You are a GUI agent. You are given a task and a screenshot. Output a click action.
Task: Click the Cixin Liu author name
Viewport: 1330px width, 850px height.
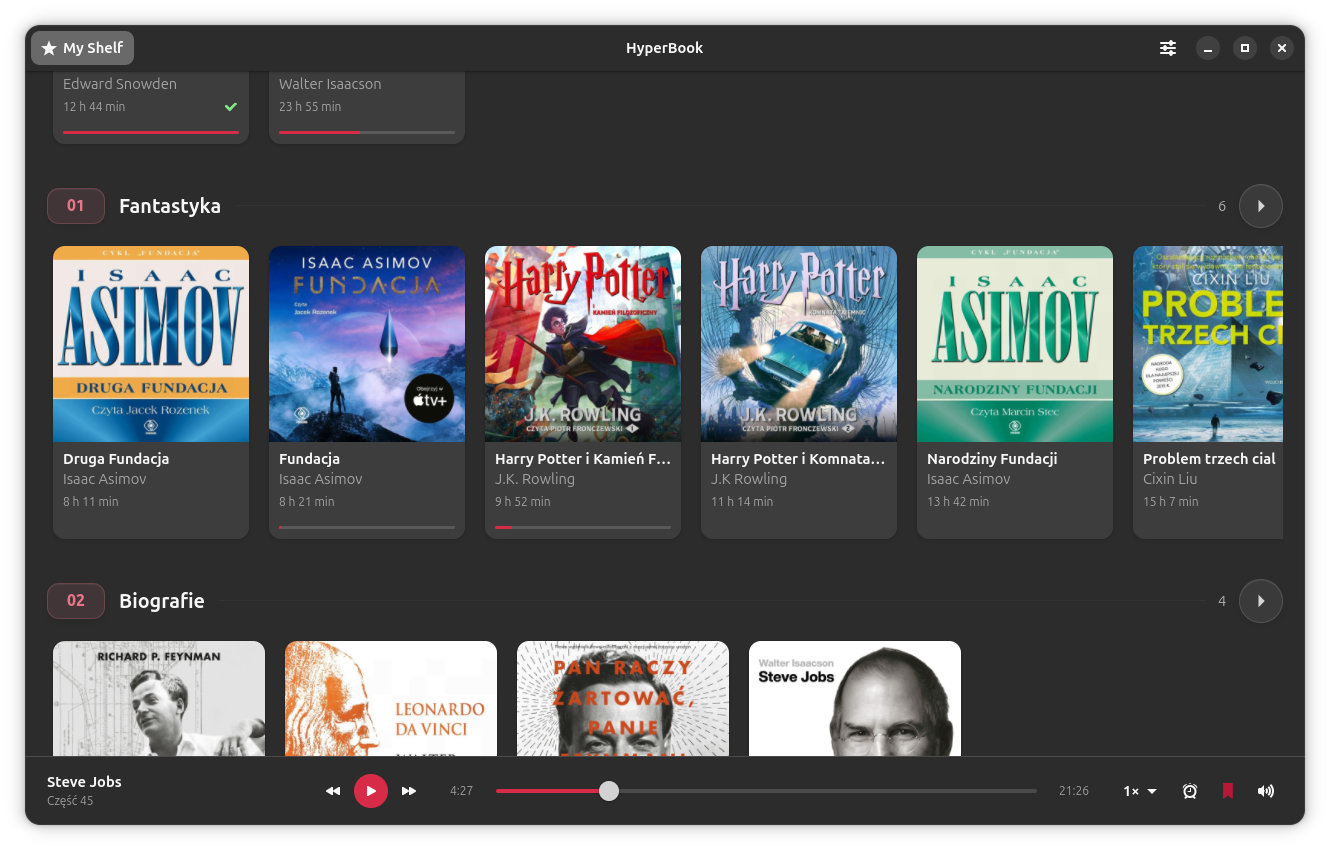1170,479
